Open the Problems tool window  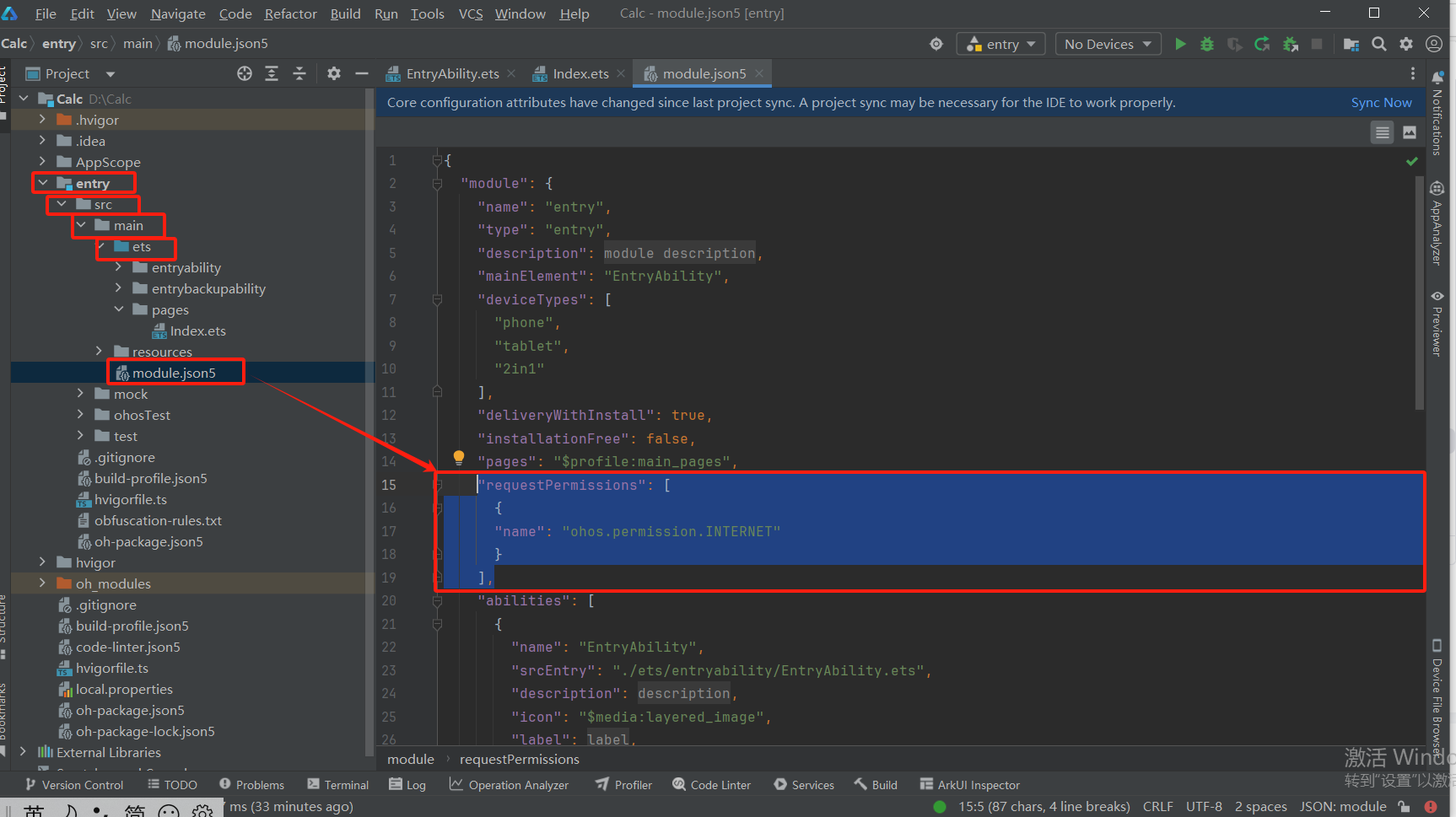tap(251, 784)
